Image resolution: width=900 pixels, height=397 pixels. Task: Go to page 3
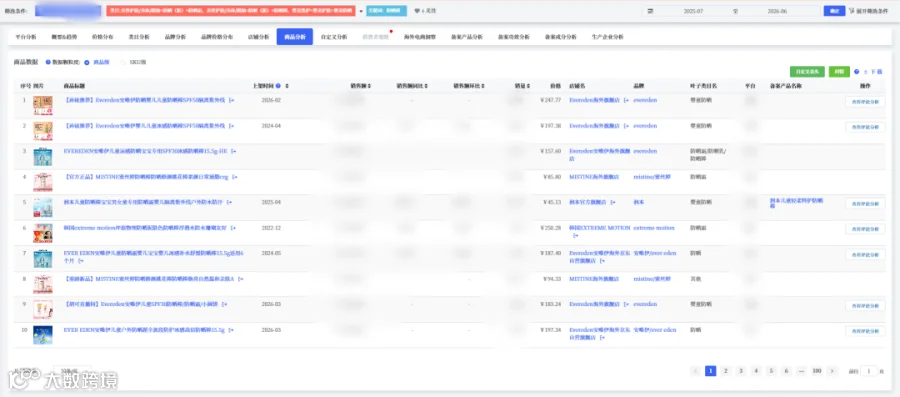click(x=741, y=371)
